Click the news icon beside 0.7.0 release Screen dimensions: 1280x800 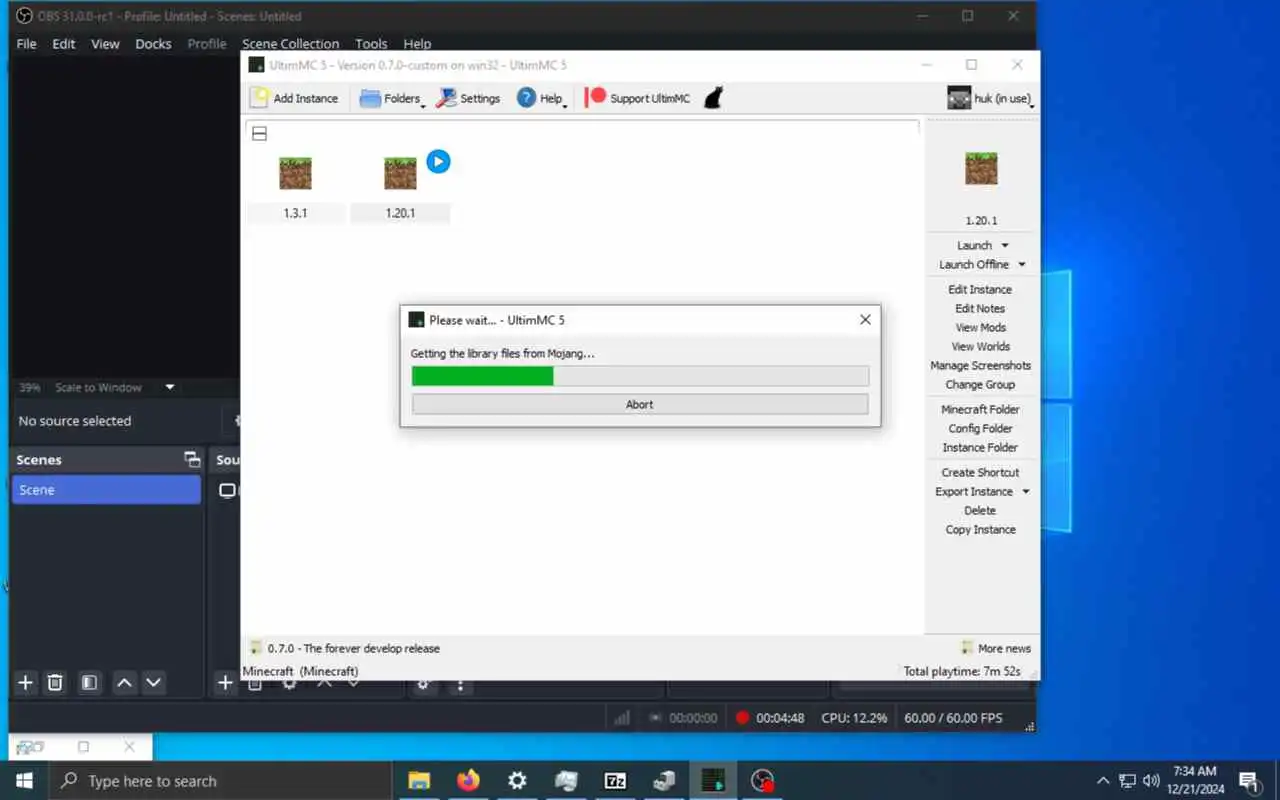click(256, 648)
